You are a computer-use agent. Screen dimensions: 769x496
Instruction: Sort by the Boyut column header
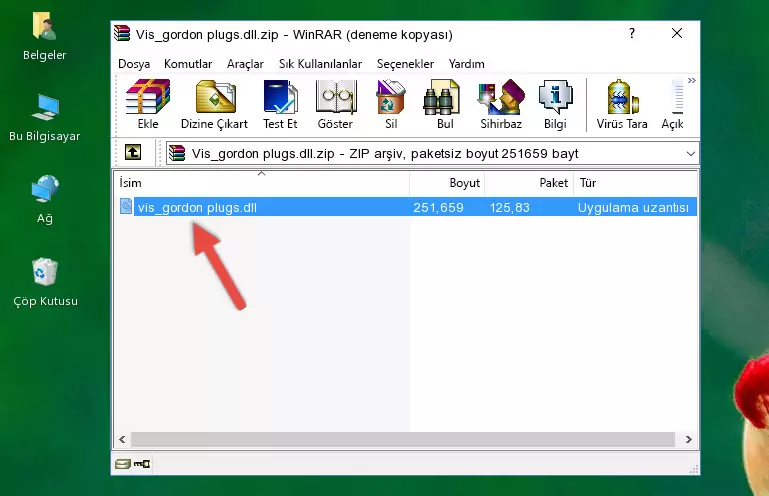[x=447, y=183]
